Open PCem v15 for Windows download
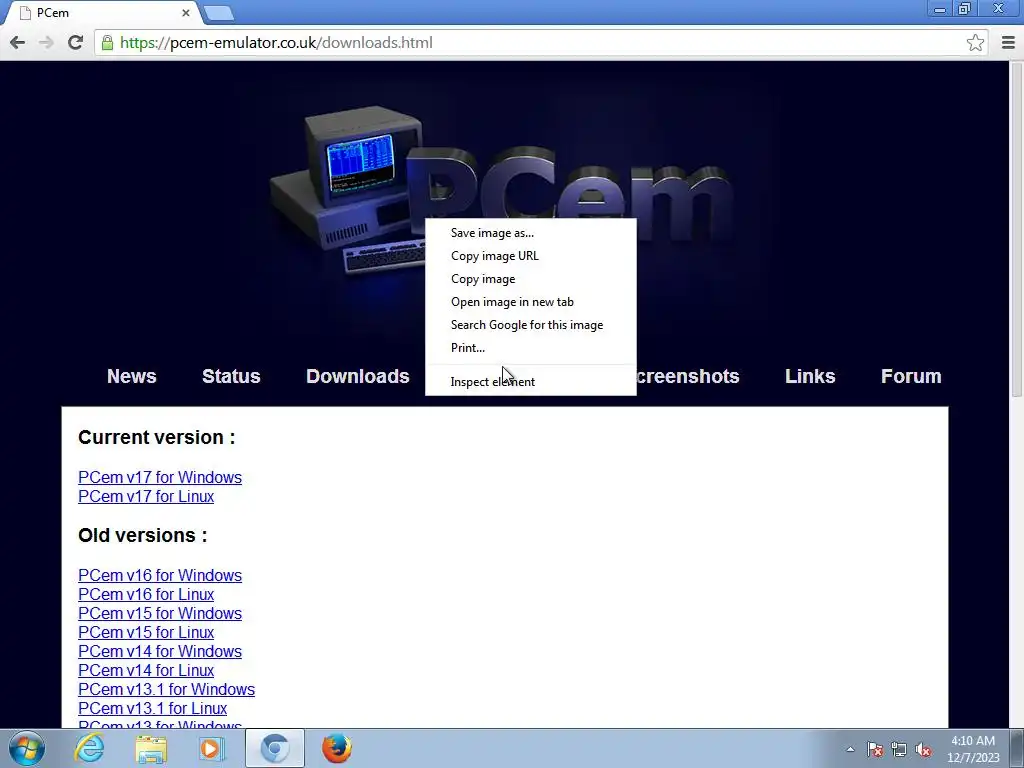The height and width of the screenshot is (768, 1024). (x=160, y=613)
